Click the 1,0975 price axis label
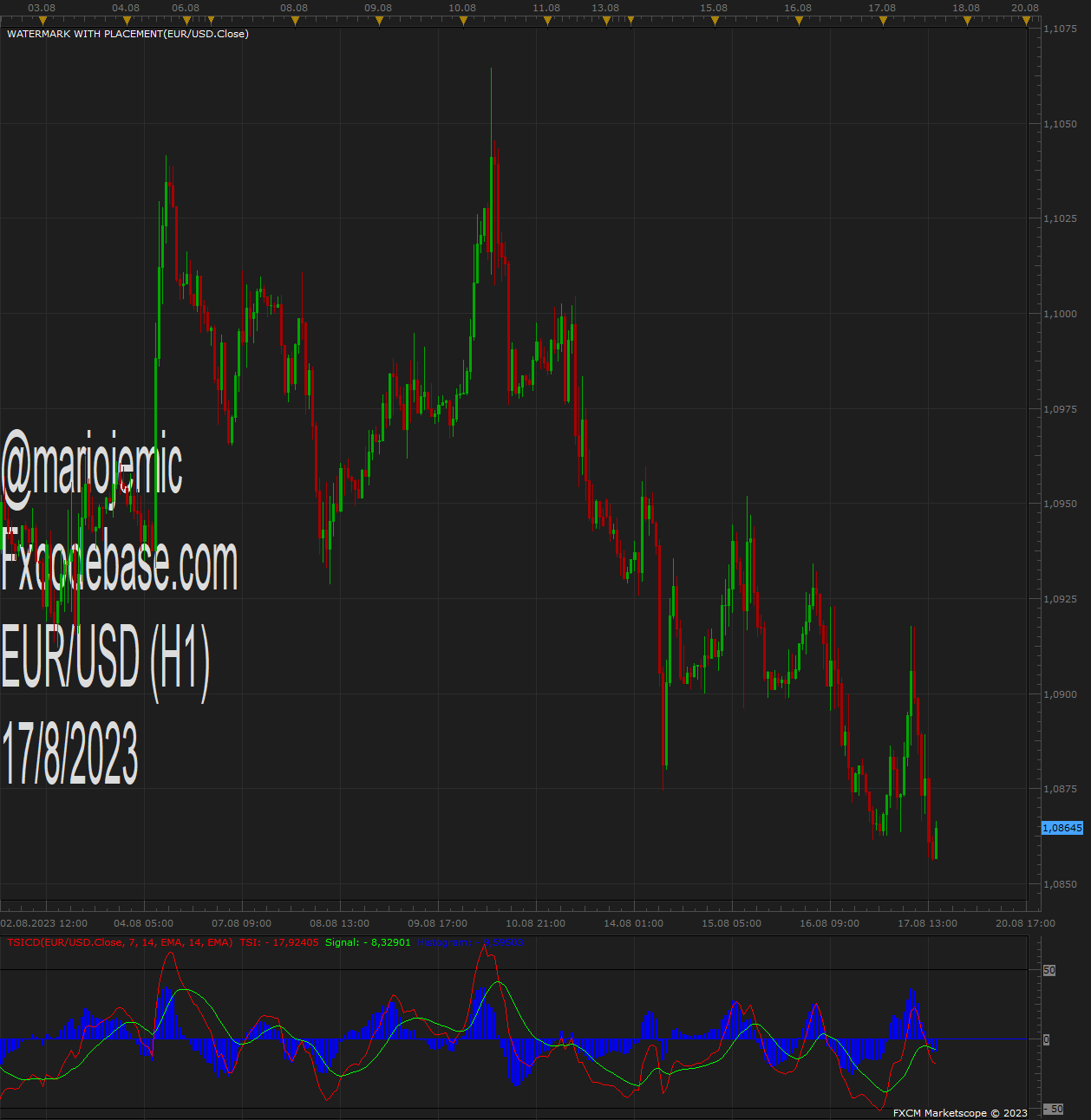Viewport: 1091px width, 1120px height. click(x=1060, y=409)
